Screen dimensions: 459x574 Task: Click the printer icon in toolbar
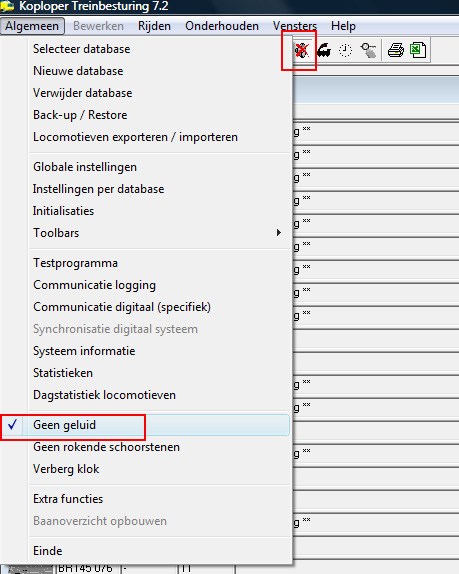[396, 50]
